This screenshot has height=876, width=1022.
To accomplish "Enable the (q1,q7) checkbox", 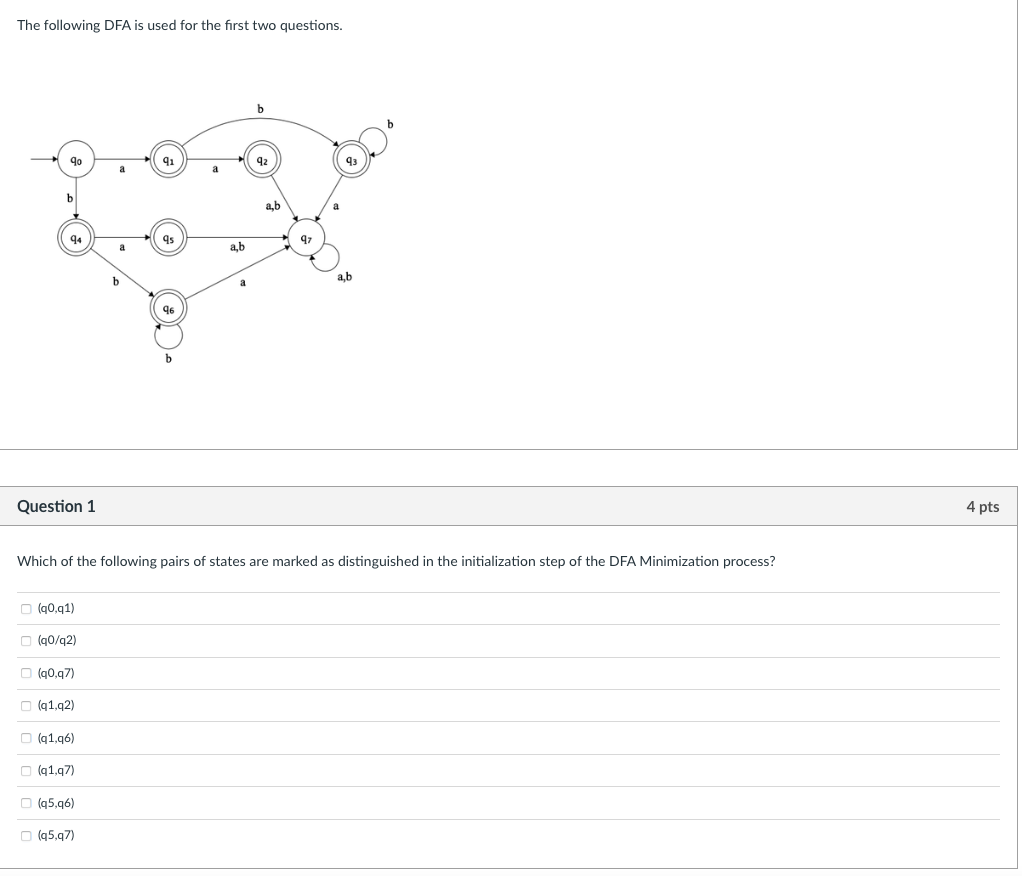I will (26, 771).
